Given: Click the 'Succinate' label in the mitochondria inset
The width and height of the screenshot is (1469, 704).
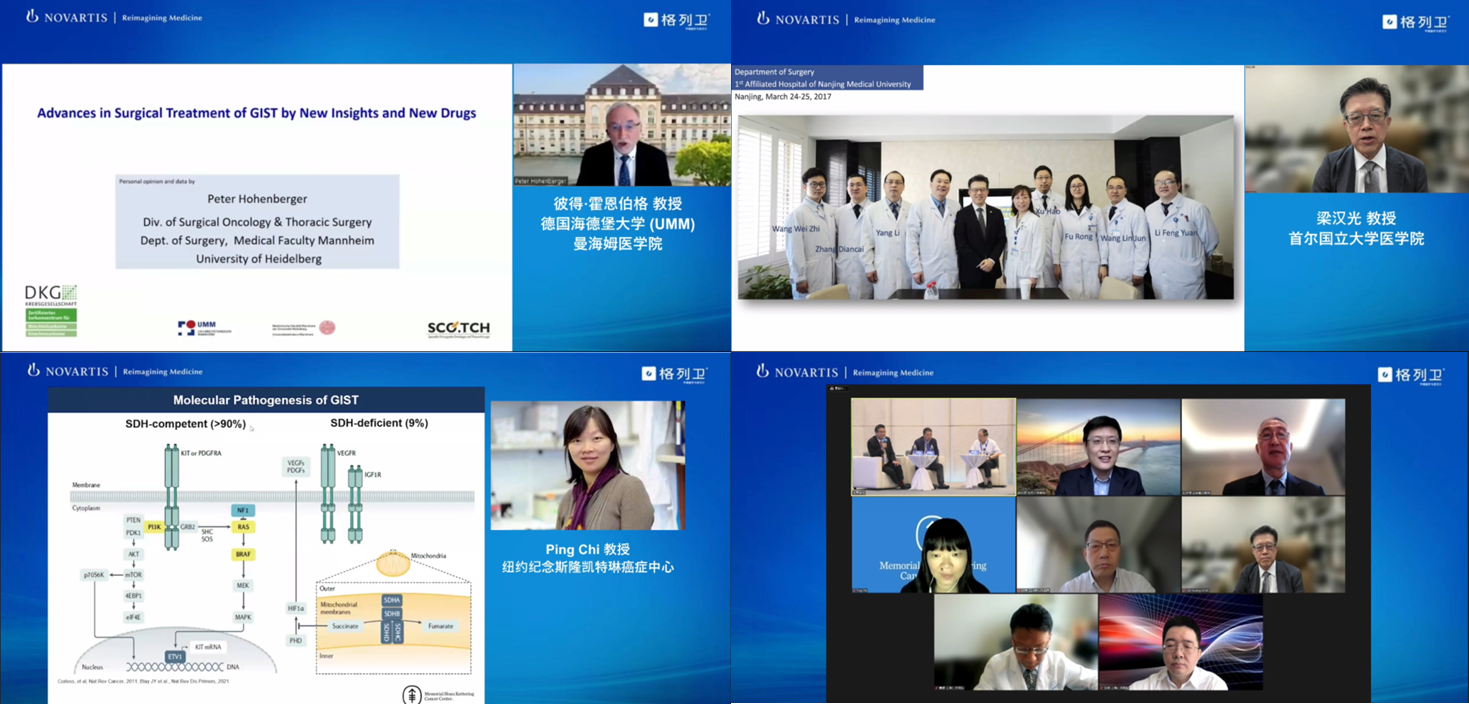Looking at the screenshot, I should point(344,626).
